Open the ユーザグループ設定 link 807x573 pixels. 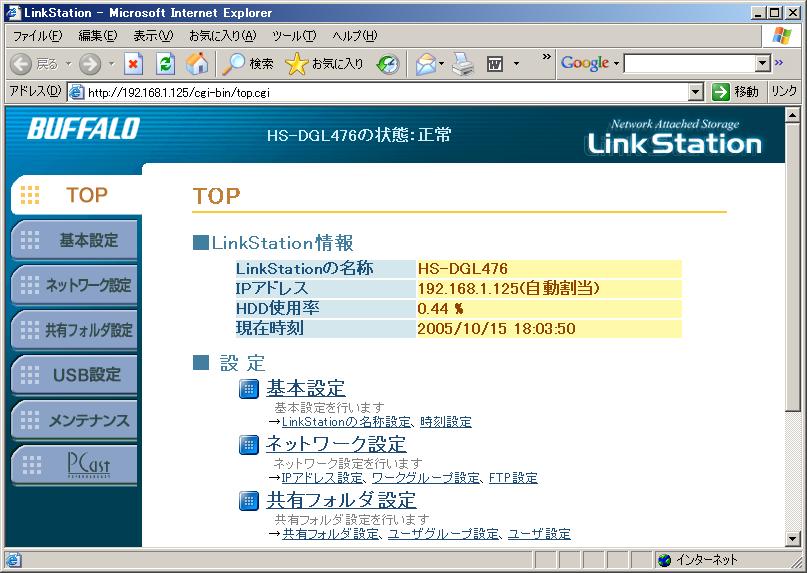[x=443, y=534]
